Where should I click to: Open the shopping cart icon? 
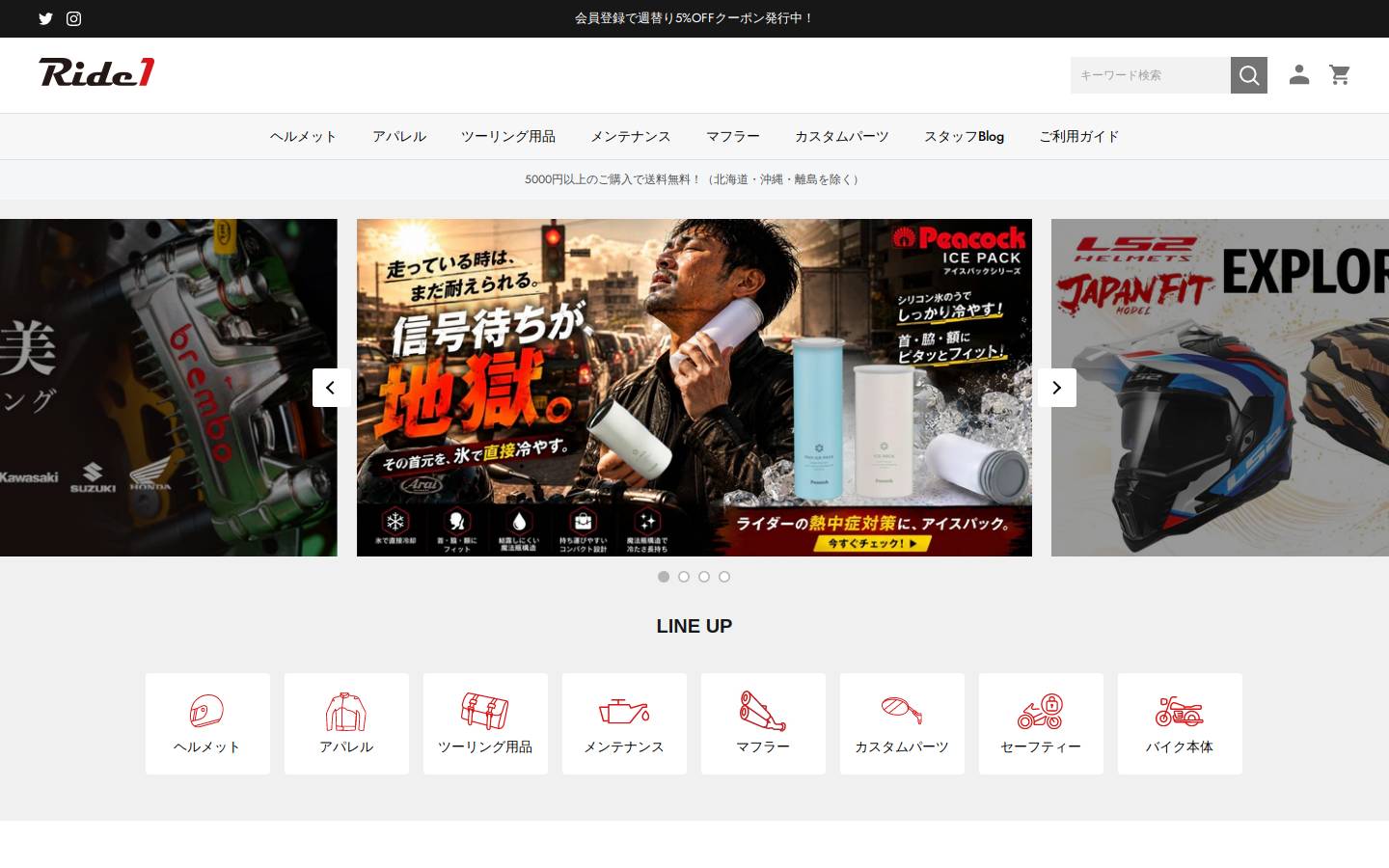[1340, 74]
